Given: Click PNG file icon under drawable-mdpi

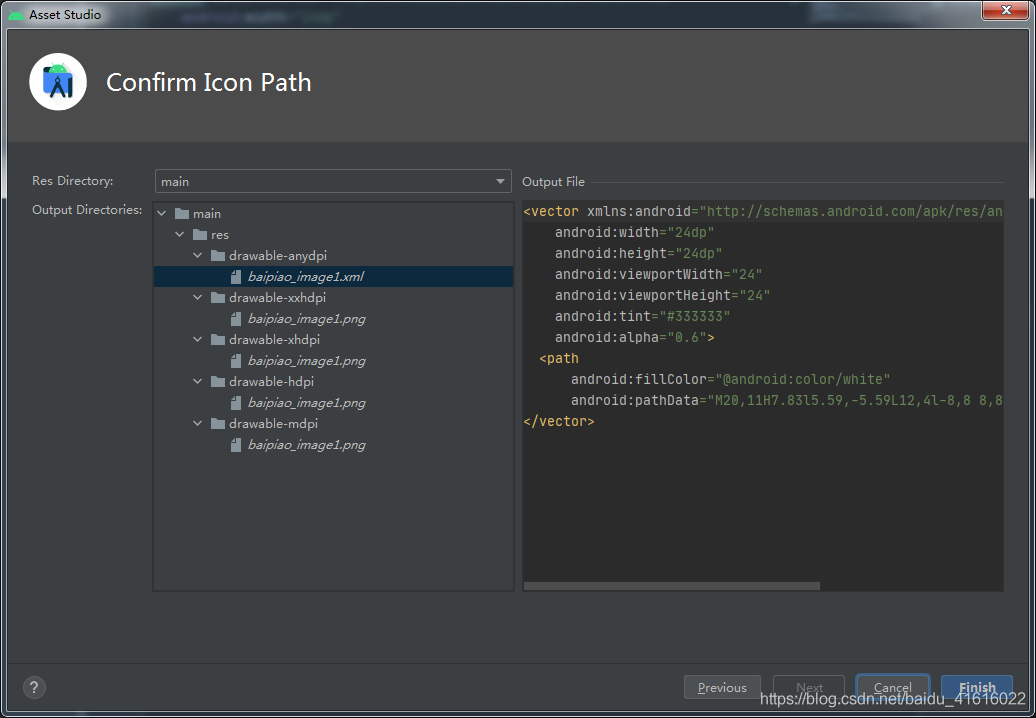Looking at the screenshot, I should 236,445.
